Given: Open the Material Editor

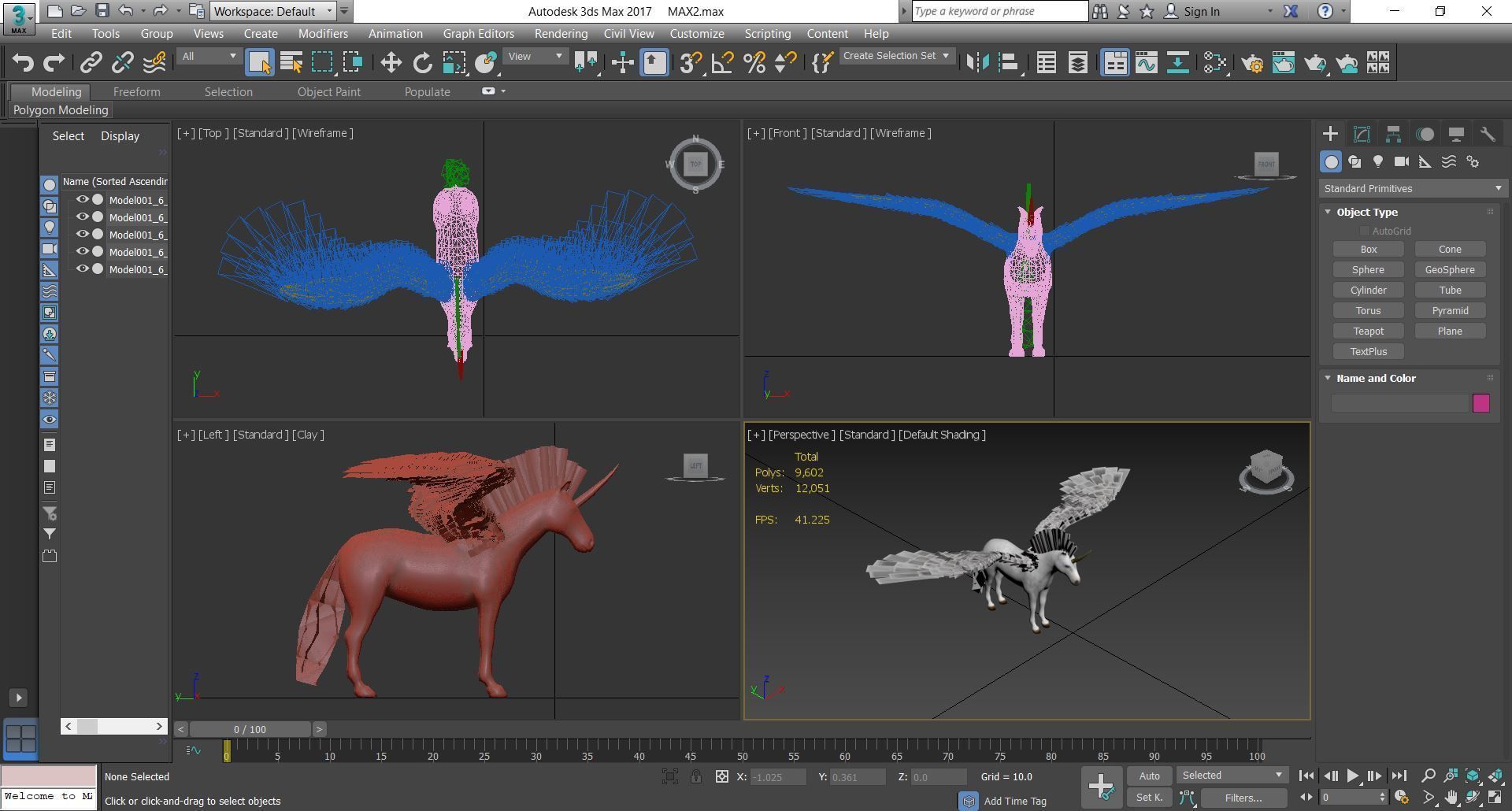Looking at the screenshot, I should tap(1215, 63).
